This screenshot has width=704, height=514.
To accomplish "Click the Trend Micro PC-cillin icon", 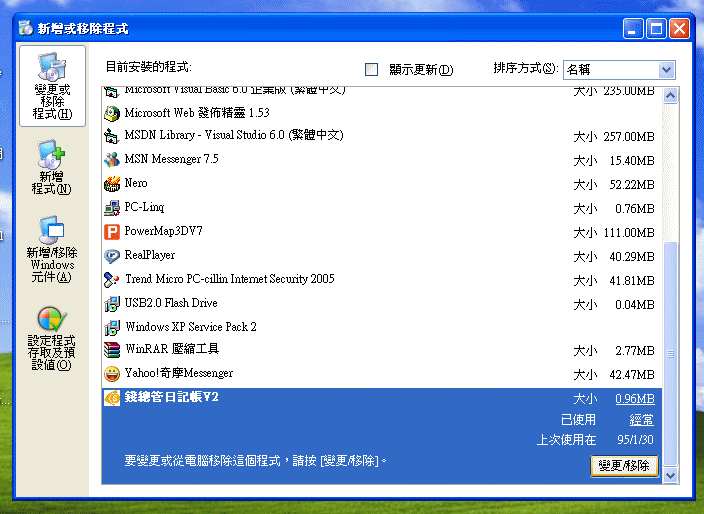I will click(112, 280).
